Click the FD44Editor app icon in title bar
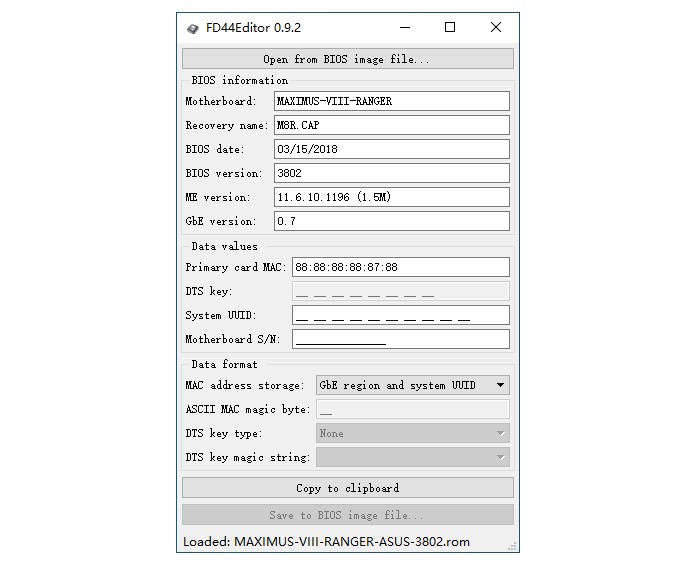 pyautogui.click(x=192, y=28)
